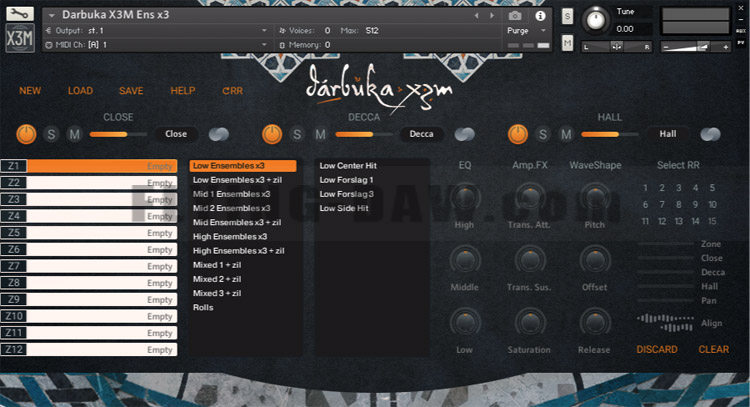Click the Tune knob
Image resolution: width=750 pixels, height=407 pixels.
click(596, 20)
